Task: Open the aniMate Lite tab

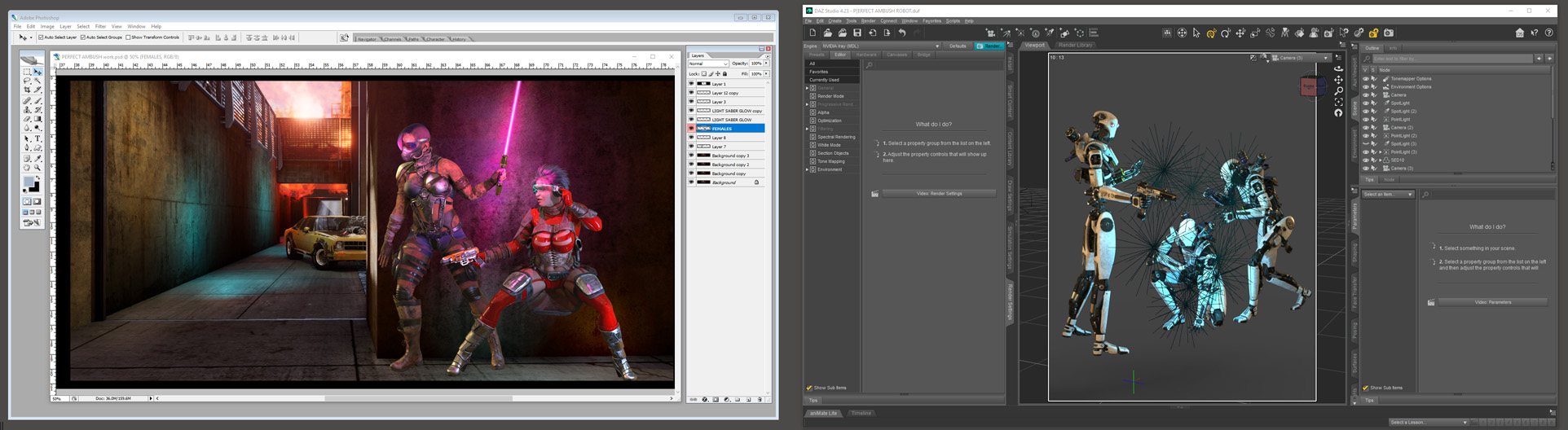Action: (823, 413)
